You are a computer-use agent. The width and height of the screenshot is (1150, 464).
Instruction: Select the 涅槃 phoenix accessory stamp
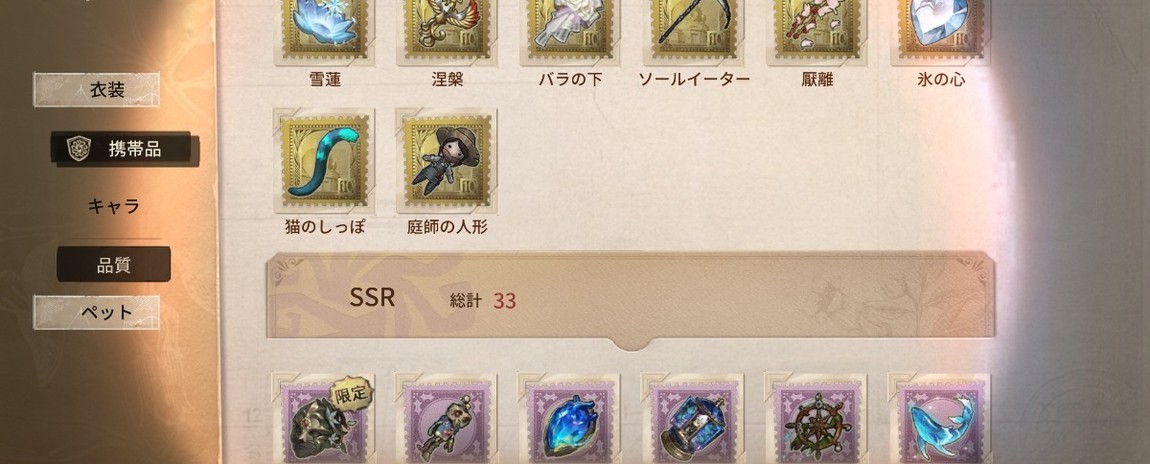447,29
